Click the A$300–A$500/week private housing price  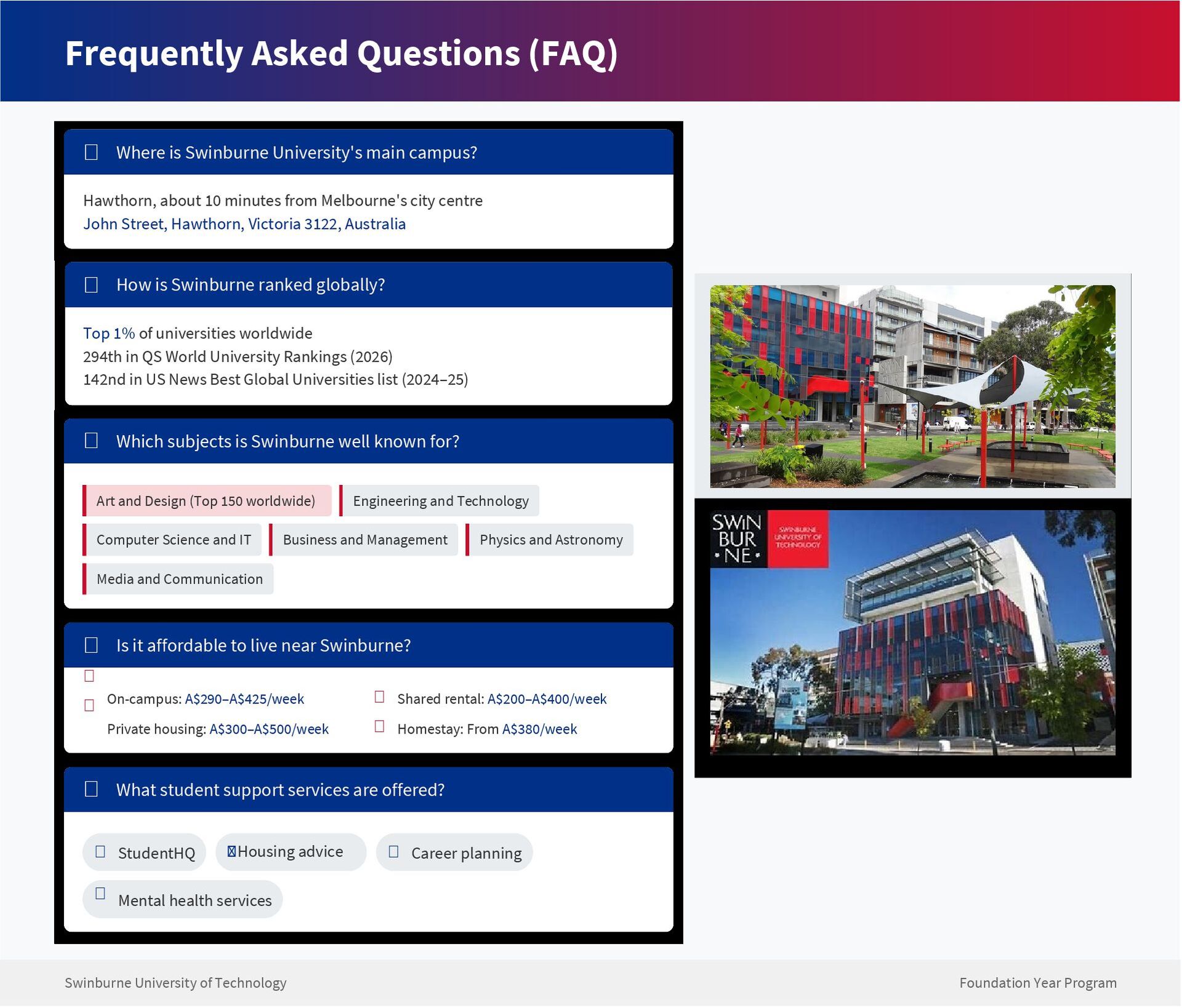point(269,729)
